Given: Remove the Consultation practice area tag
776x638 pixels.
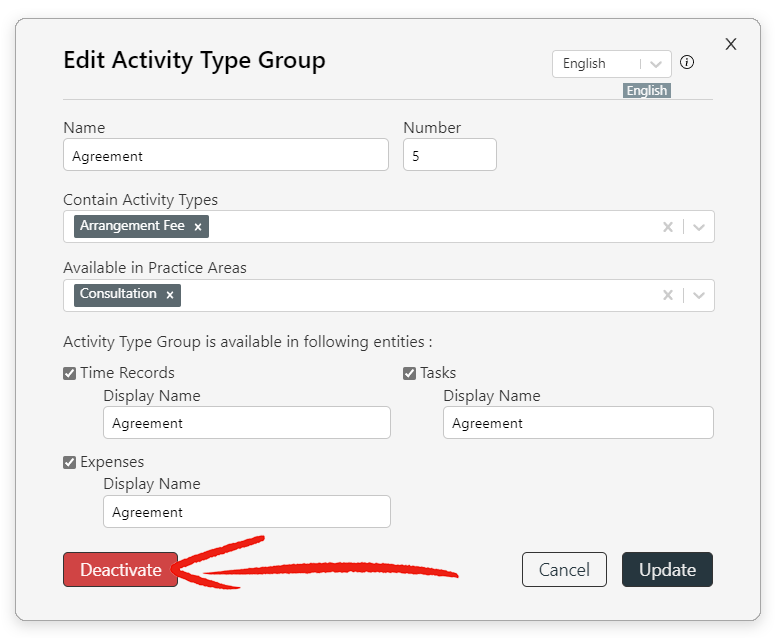Looking at the screenshot, I should click(x=170, y=295).
